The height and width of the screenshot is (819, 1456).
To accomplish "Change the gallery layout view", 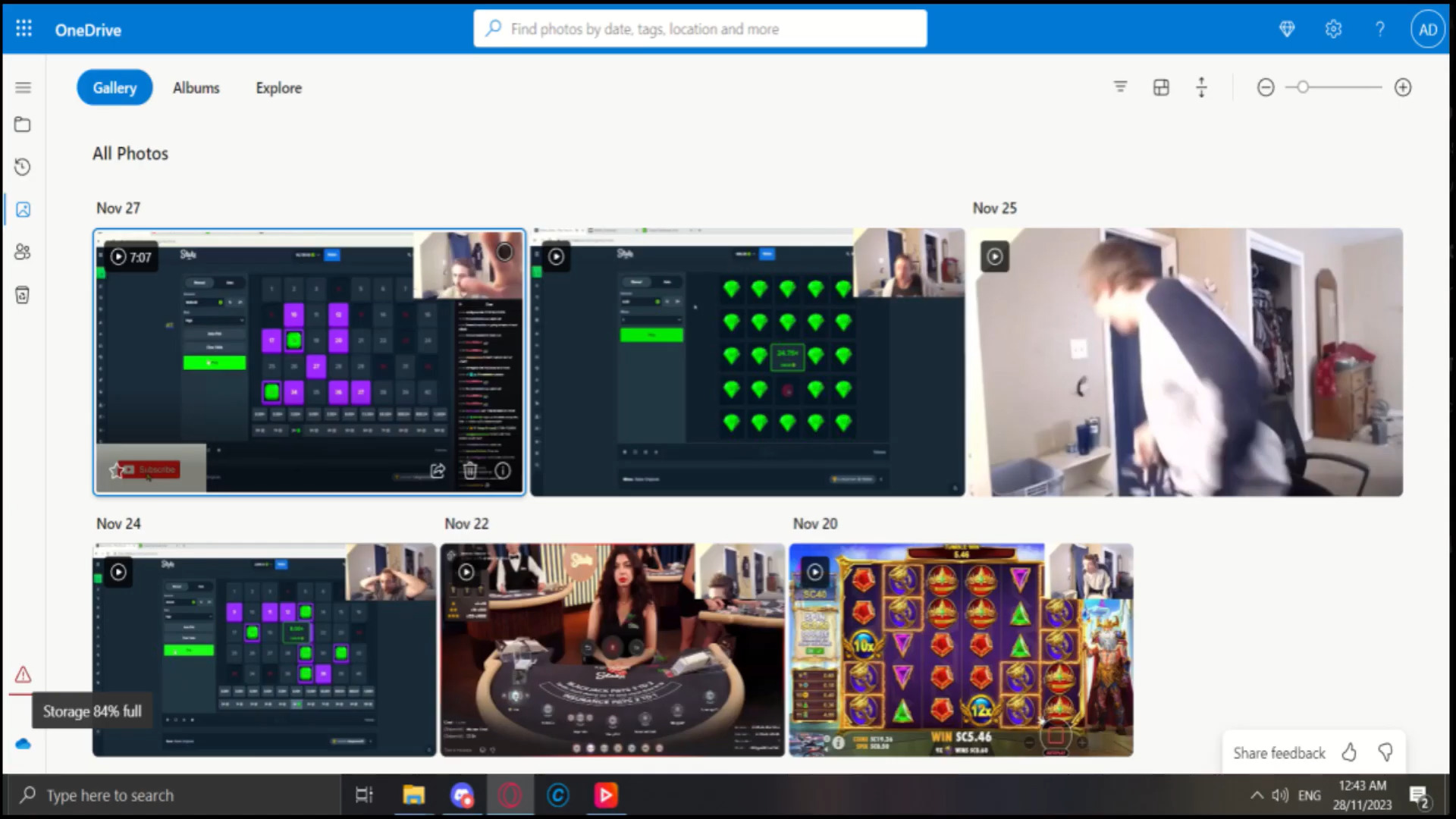I will click(x=1161, y=87).
